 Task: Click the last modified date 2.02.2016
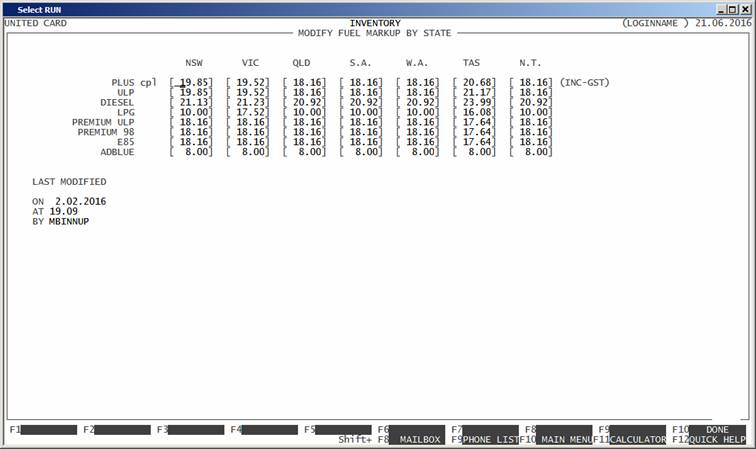(81, 202)
